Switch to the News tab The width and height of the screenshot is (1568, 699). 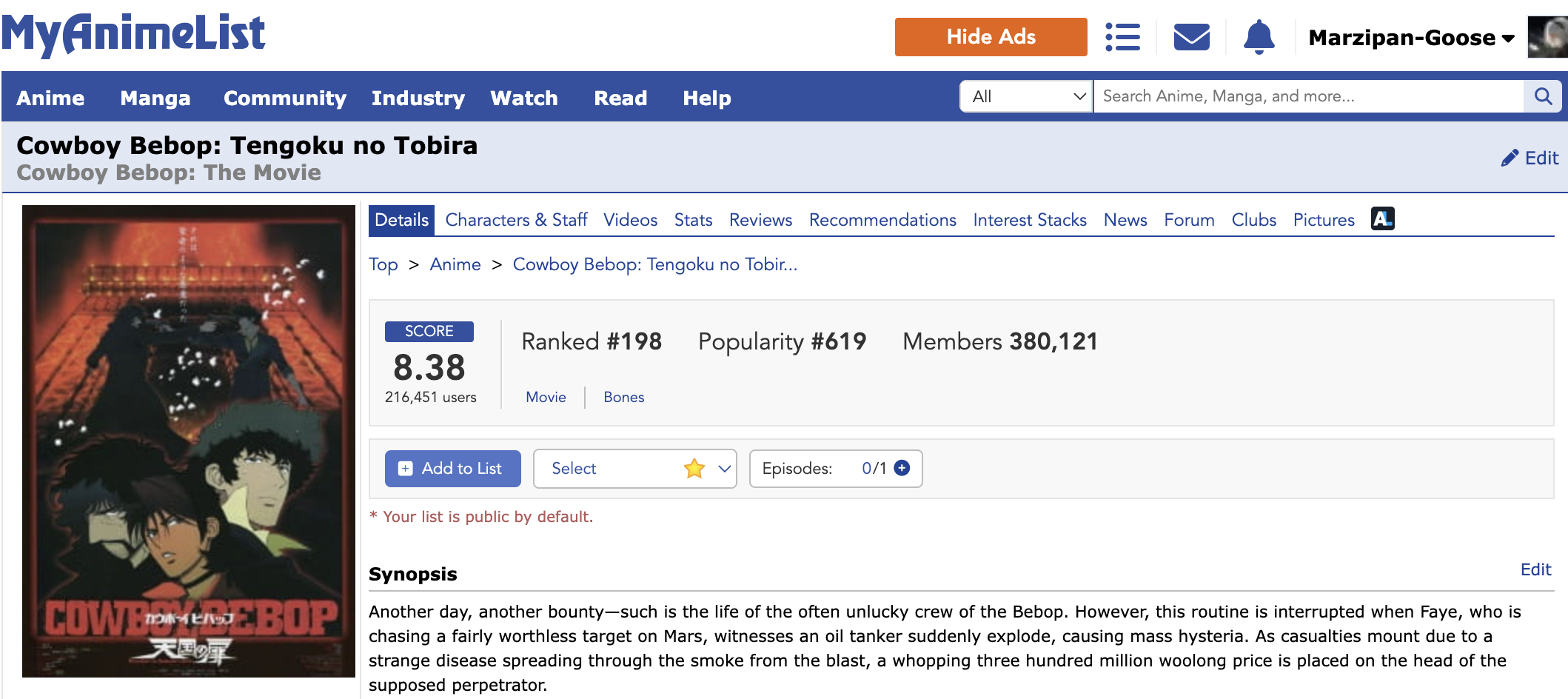[x=1125, y=220]
